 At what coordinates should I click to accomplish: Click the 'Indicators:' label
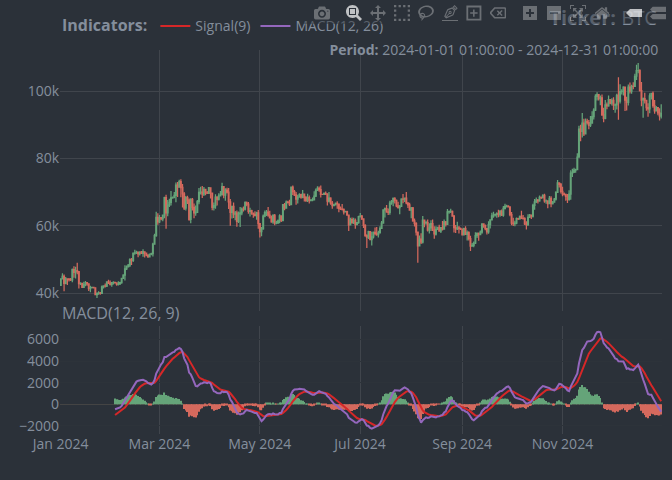pos(105,25)
